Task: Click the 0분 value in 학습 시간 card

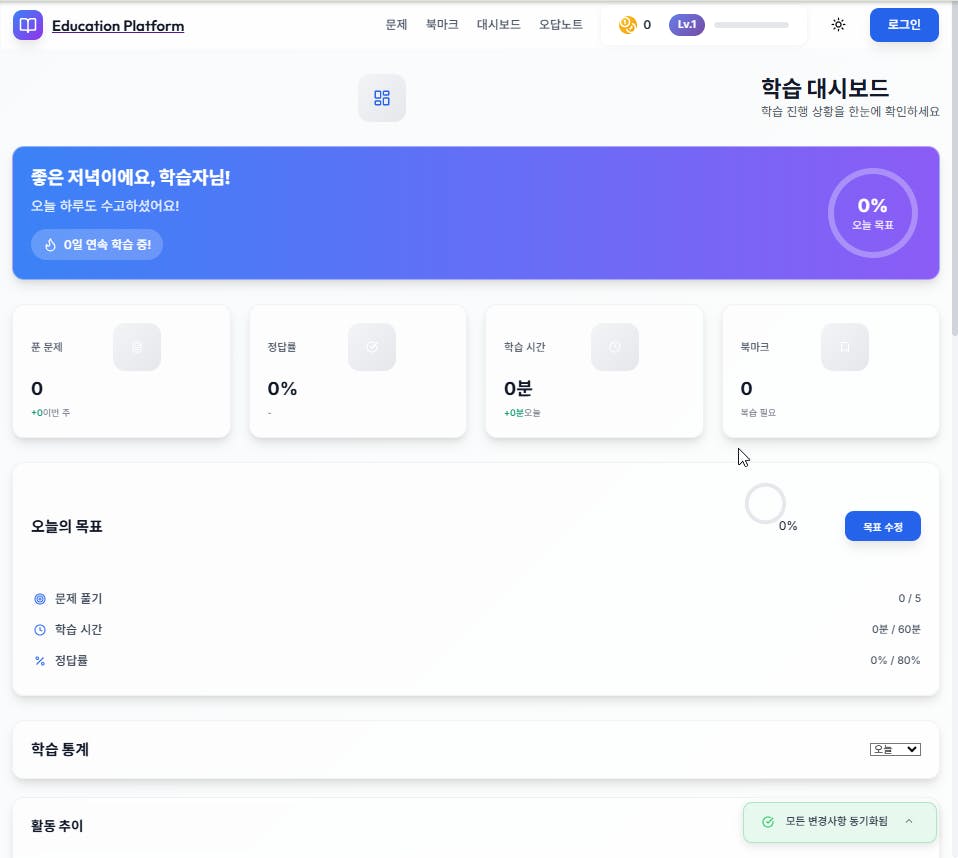Action: click(518, 388)
